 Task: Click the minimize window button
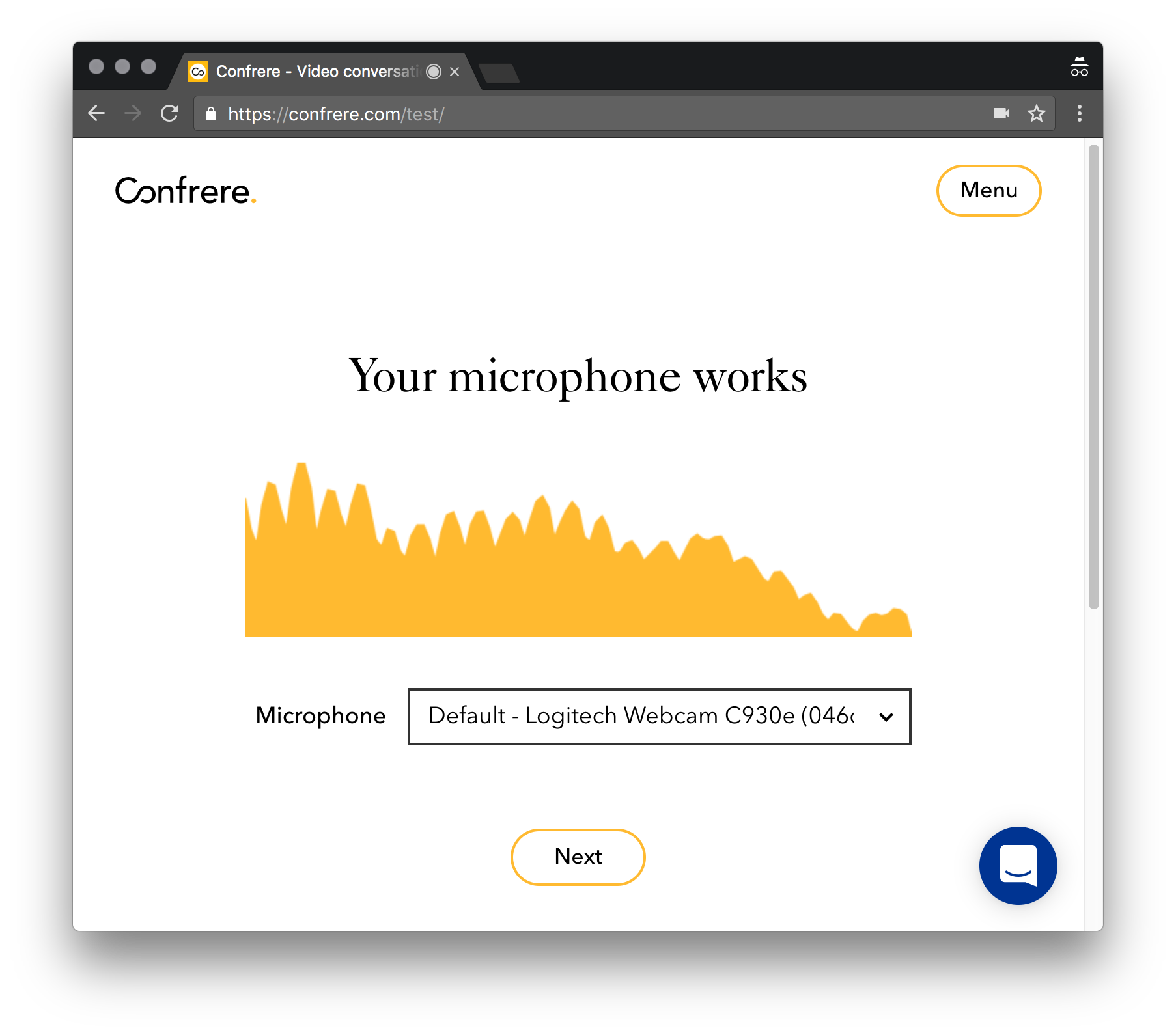122,66
